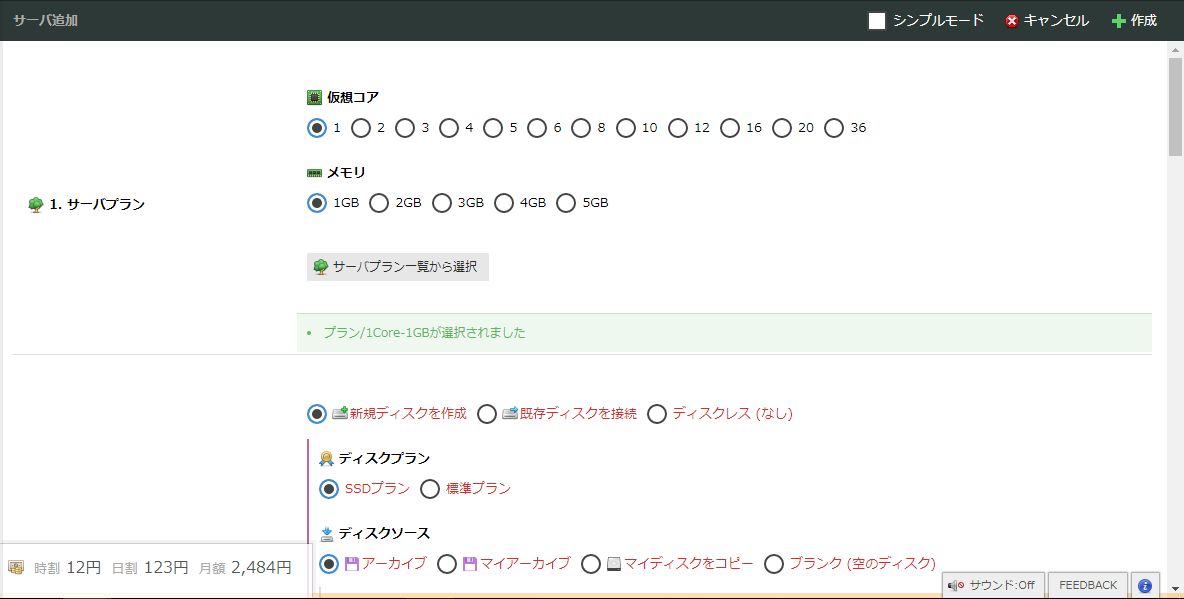Screen dimensions: 1184x599
Task: Select ブランク (空のディスク) source
Action: coord(774,564)
